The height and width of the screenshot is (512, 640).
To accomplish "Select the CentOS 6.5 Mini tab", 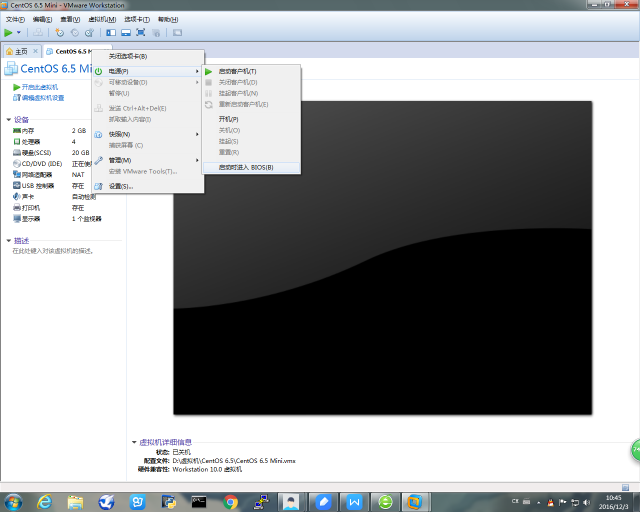I will click(x=69, y=51).
